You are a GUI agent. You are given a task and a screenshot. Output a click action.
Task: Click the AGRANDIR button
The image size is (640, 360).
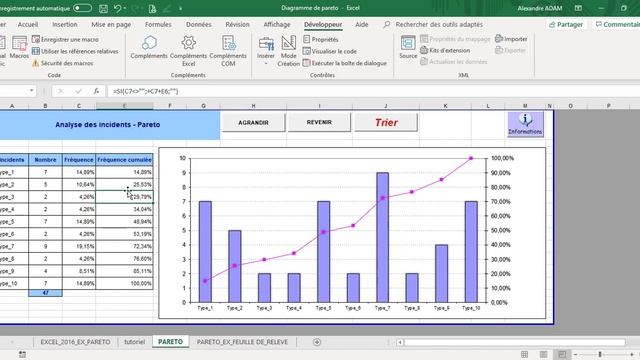(x=253, y=122)
